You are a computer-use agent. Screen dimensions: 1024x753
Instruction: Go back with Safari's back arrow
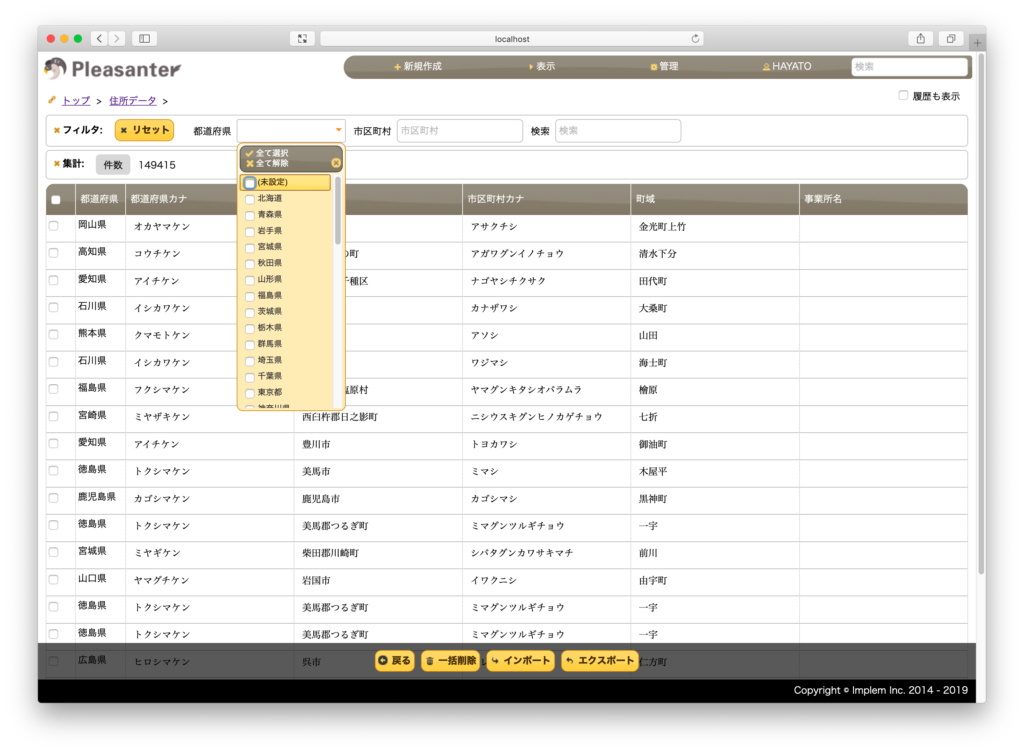[99, 39]
